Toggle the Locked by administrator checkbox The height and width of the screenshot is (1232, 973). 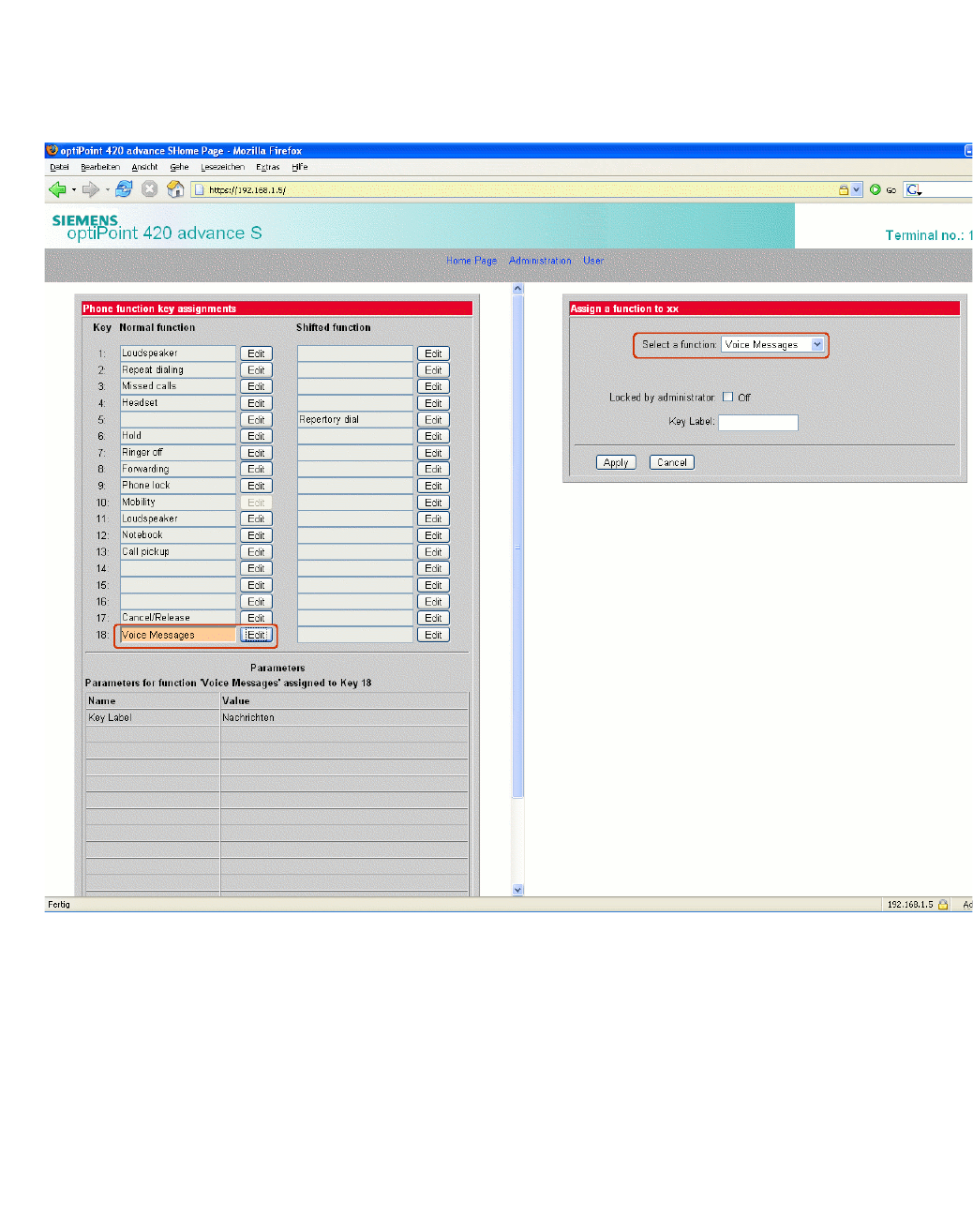[727, 397]
